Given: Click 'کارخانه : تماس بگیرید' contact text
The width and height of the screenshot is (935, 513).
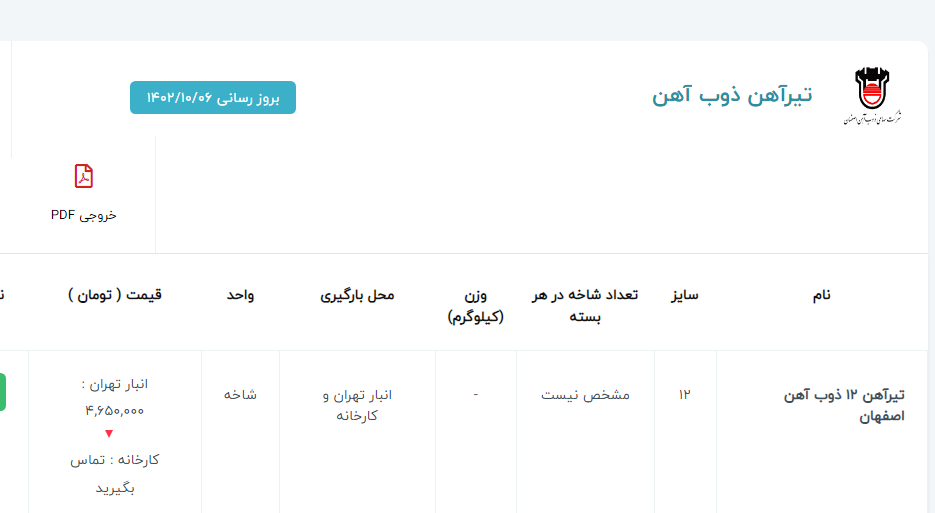Looking at the screenshot, I should coord(114,474).
